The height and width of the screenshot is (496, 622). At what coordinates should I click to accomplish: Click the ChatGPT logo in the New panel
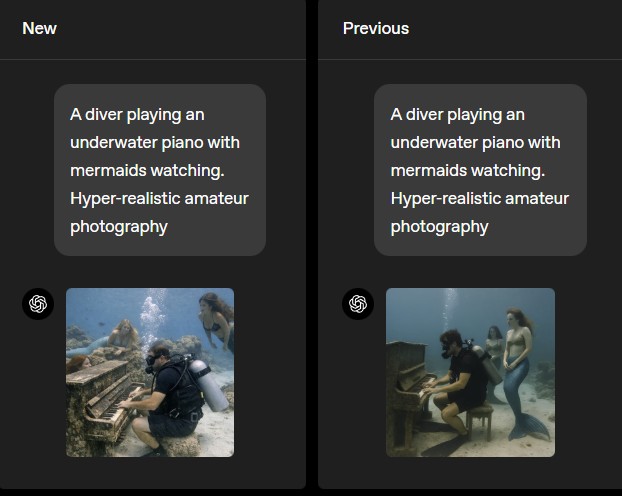(38, 304)
